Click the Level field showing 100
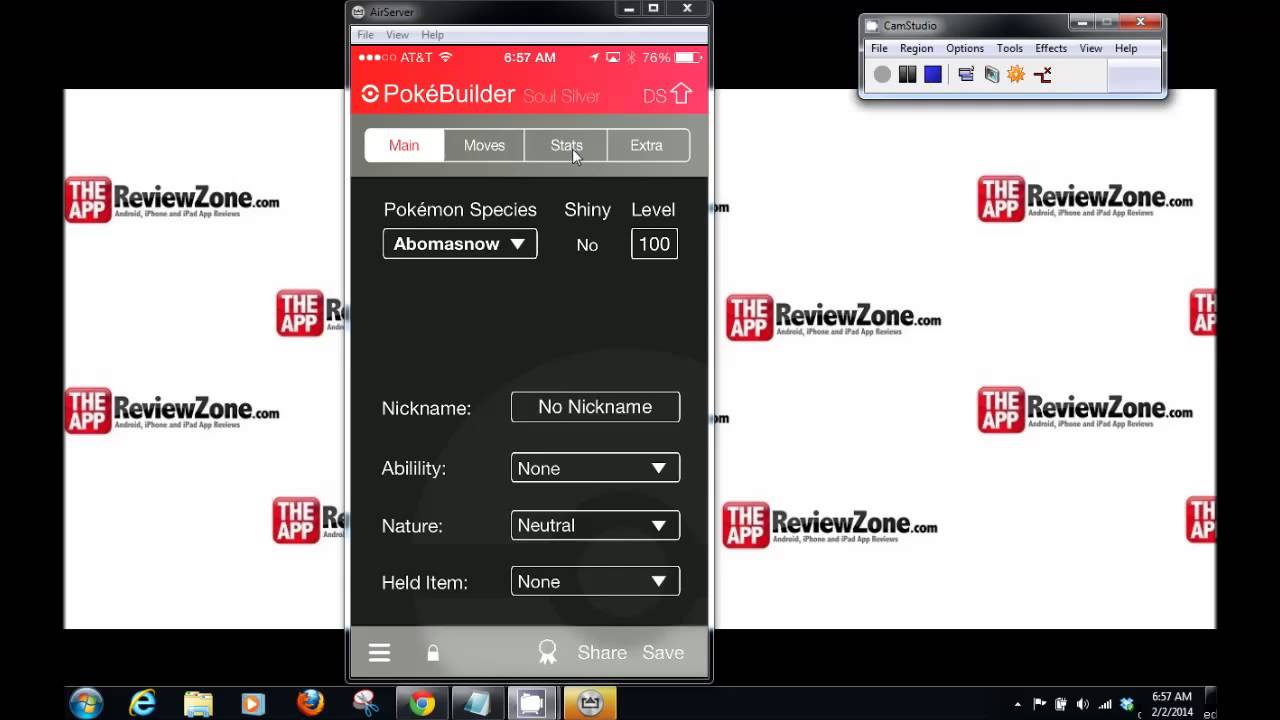The width and height of the screenshot is (1280, 720). 654,244
